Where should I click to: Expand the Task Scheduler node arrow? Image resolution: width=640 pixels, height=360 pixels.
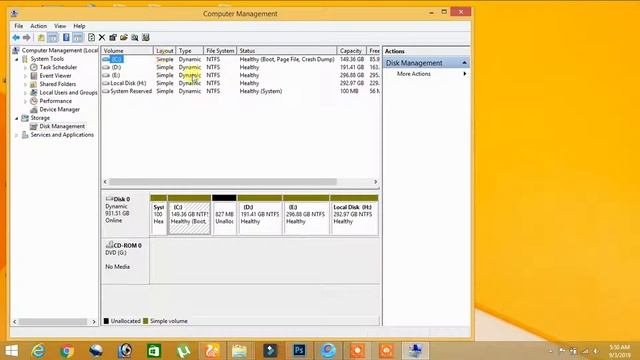coord(25,67)
